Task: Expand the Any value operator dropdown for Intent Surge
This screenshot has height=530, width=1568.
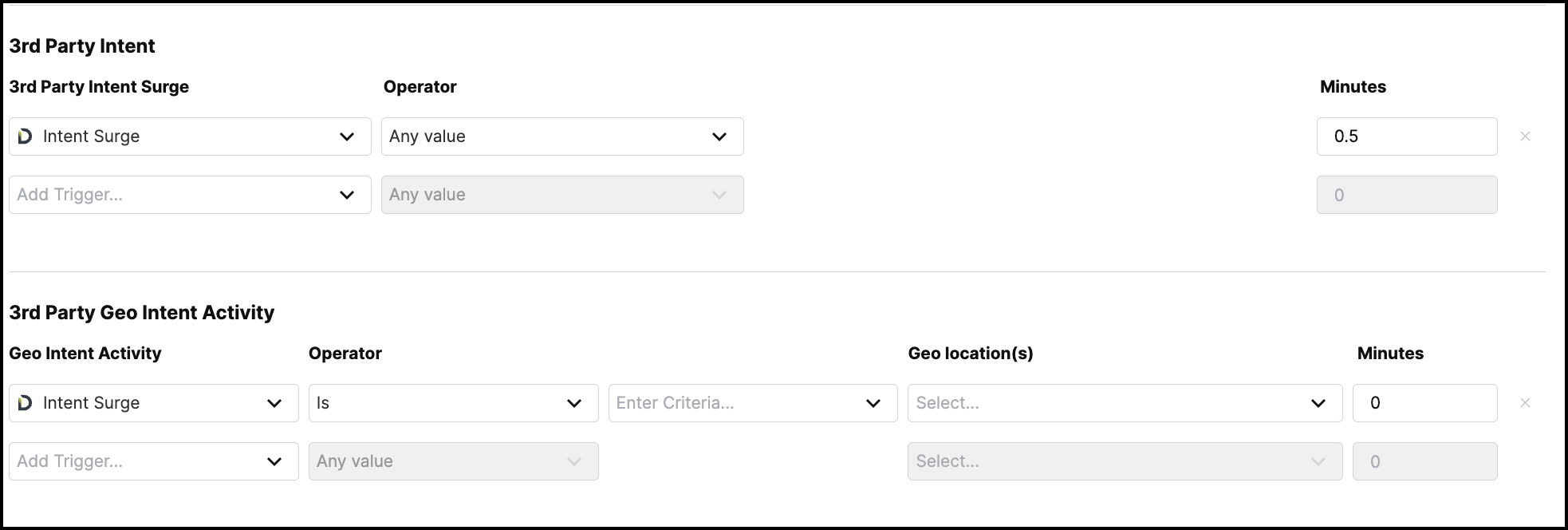Action: [562, 136]
